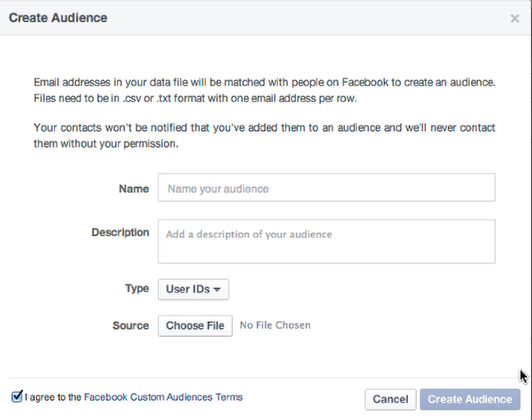The width and height of the screenshot is (532, 420).
Task: Click the 'I agree to the' label text
Action: pyautogui.click(x=53, y=397)
